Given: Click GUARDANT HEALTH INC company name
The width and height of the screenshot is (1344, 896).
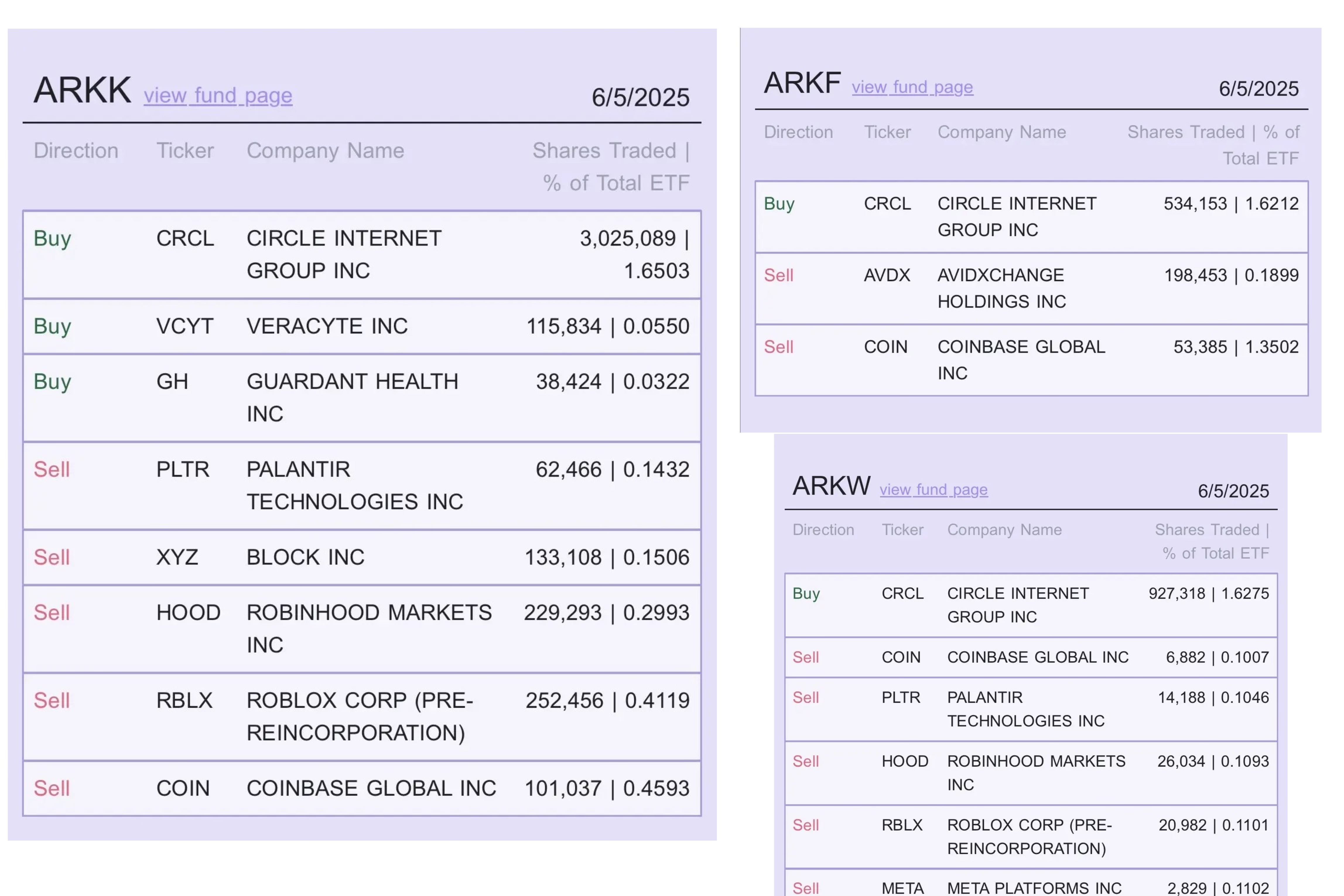Looking at the screenshot, I should pyautogui.click(x=352, y=398).
